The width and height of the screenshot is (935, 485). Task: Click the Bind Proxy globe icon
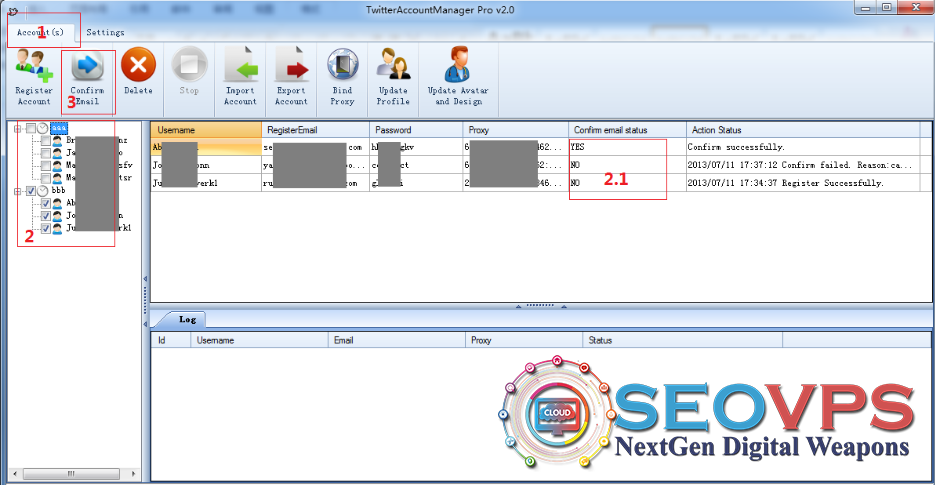pos(342,65)
